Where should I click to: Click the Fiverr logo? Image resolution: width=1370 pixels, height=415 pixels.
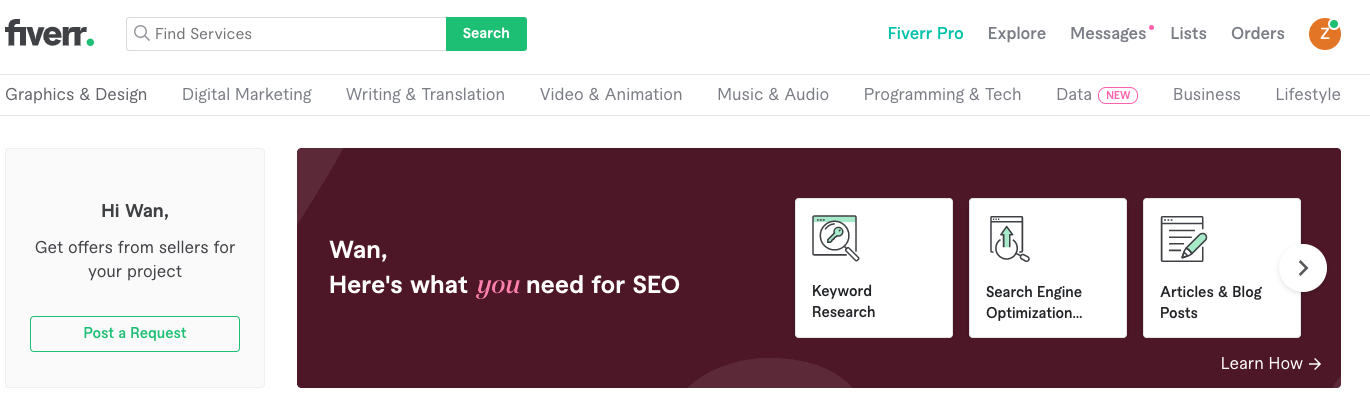coord(49,34)
